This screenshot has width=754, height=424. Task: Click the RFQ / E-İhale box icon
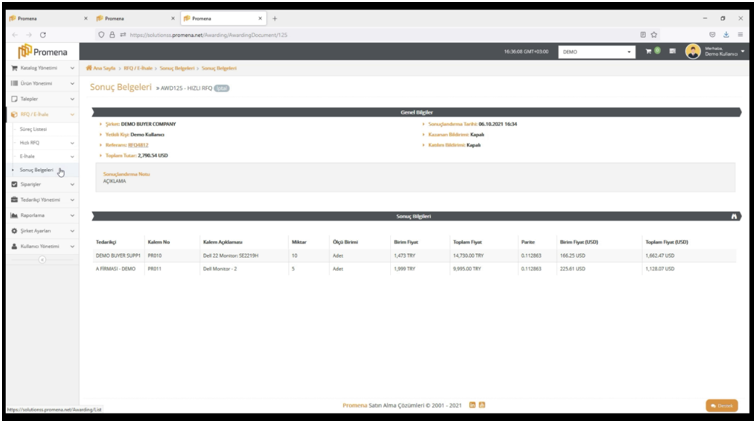click(14, 114)
